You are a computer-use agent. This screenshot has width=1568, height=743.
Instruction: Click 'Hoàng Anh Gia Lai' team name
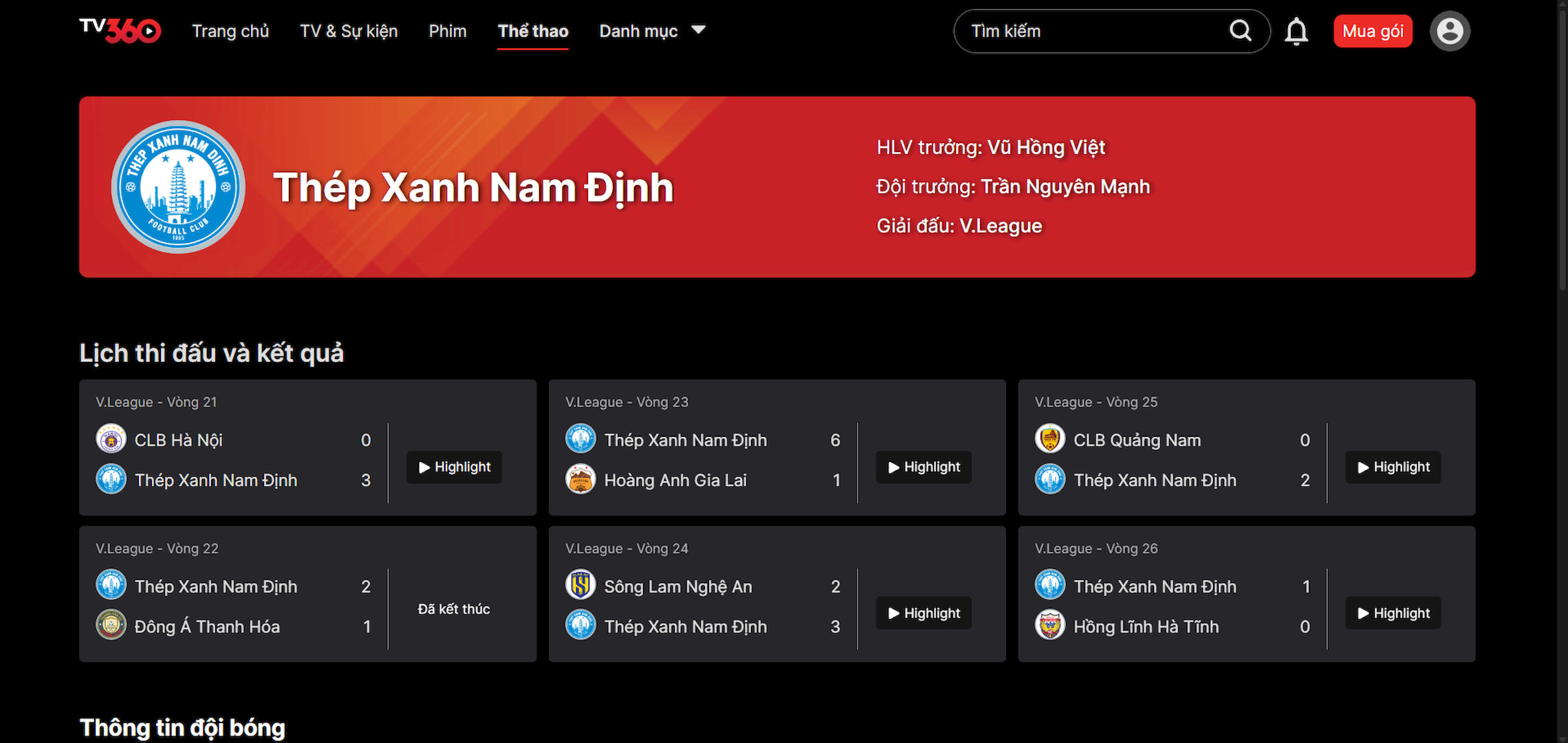(675, 480)
